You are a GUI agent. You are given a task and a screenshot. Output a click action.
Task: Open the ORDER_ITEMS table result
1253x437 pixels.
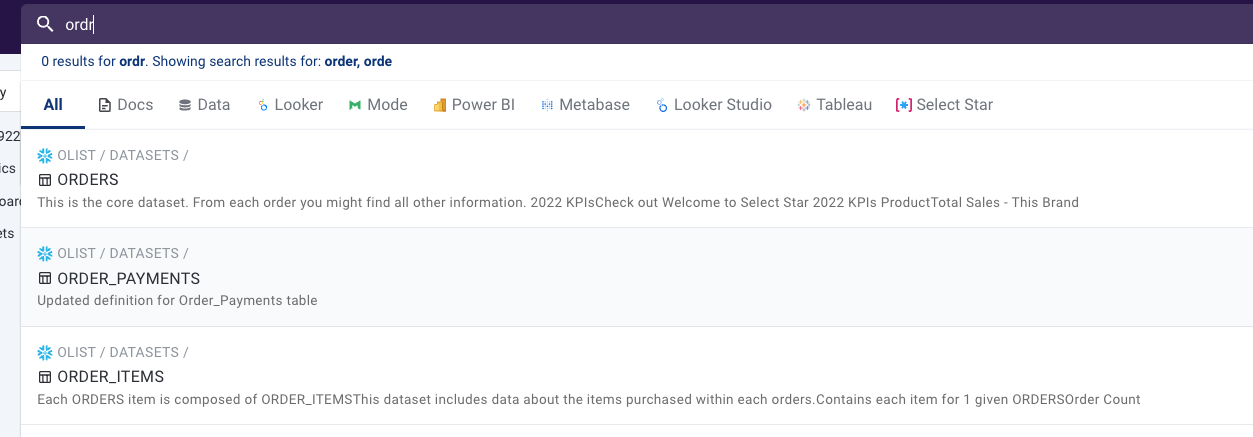[110, 377]
